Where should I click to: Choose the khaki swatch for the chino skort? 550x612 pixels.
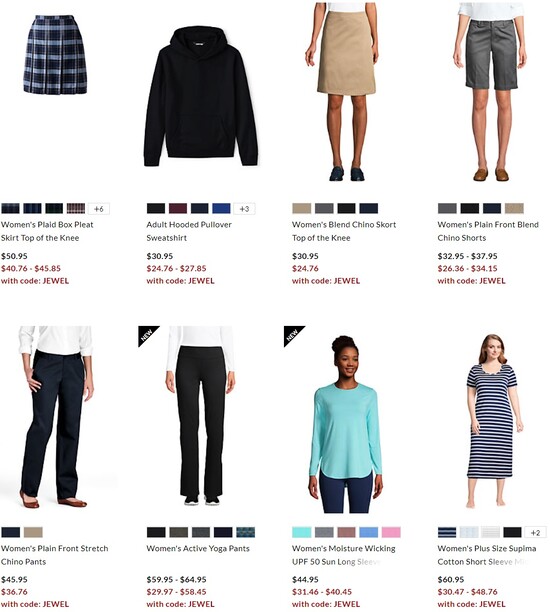pyautogui.click(x=302, y=209)
